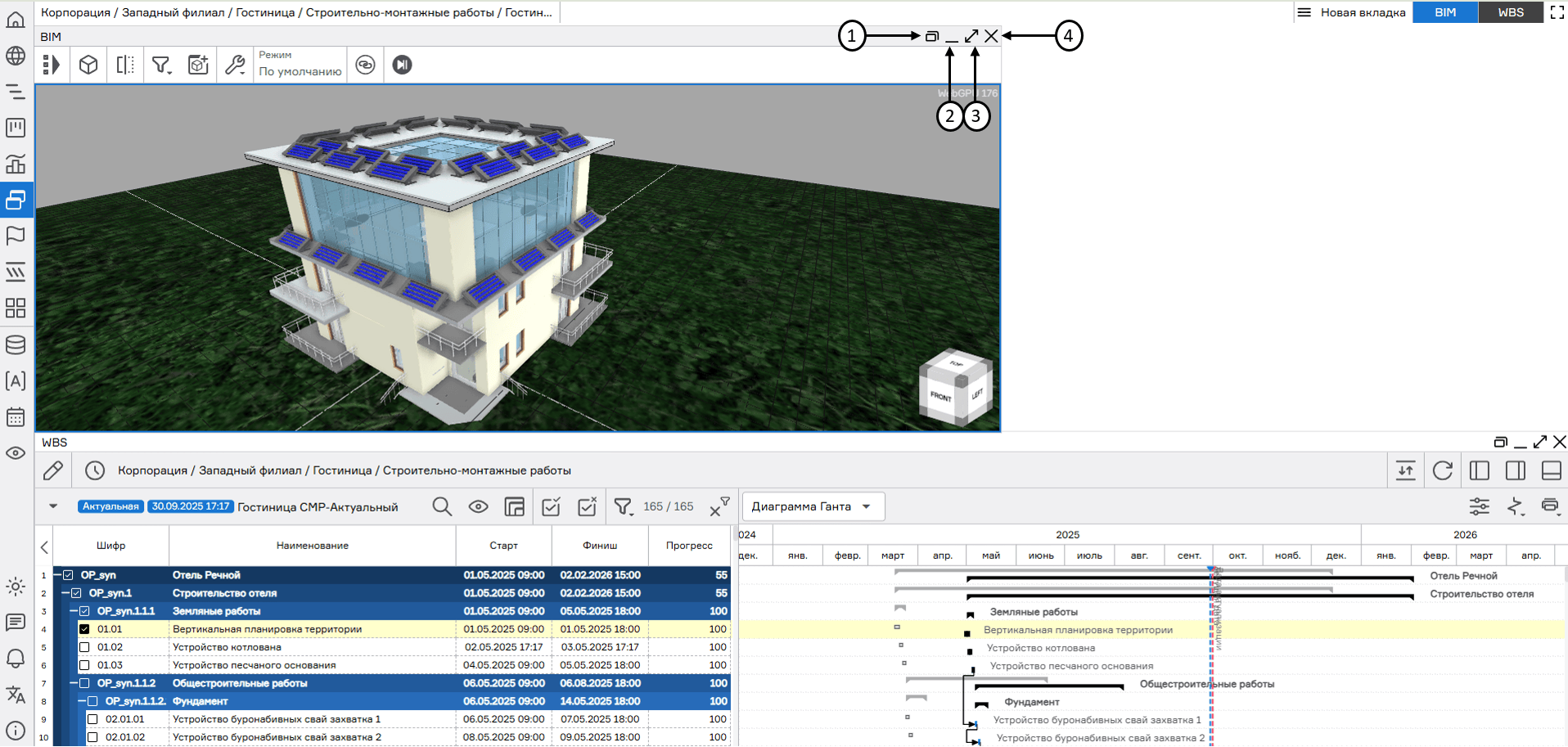Click the section plane icon in BIM toolbar
Screen dimensions: 1568x747
(x=125, y=65)
